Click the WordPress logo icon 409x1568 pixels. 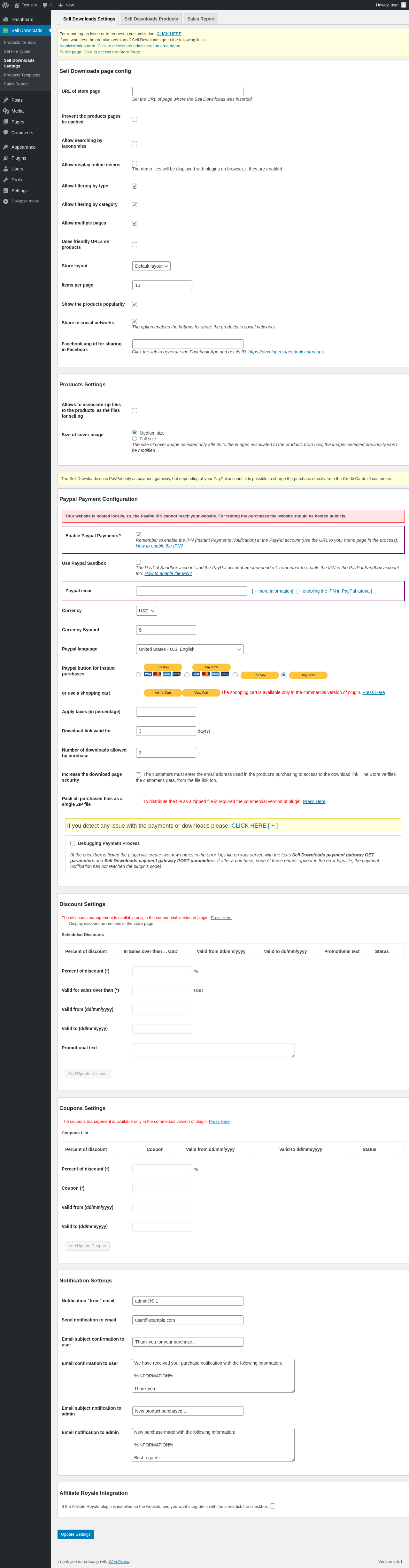5,5
